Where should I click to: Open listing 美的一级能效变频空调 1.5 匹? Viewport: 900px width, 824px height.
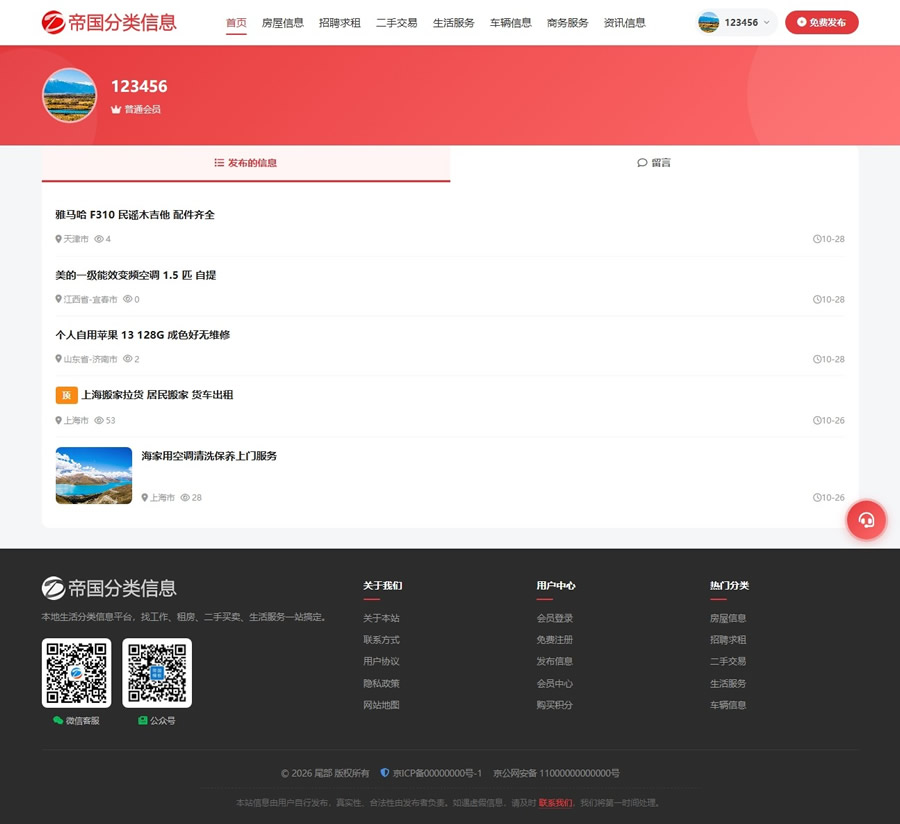coord(135,275)
